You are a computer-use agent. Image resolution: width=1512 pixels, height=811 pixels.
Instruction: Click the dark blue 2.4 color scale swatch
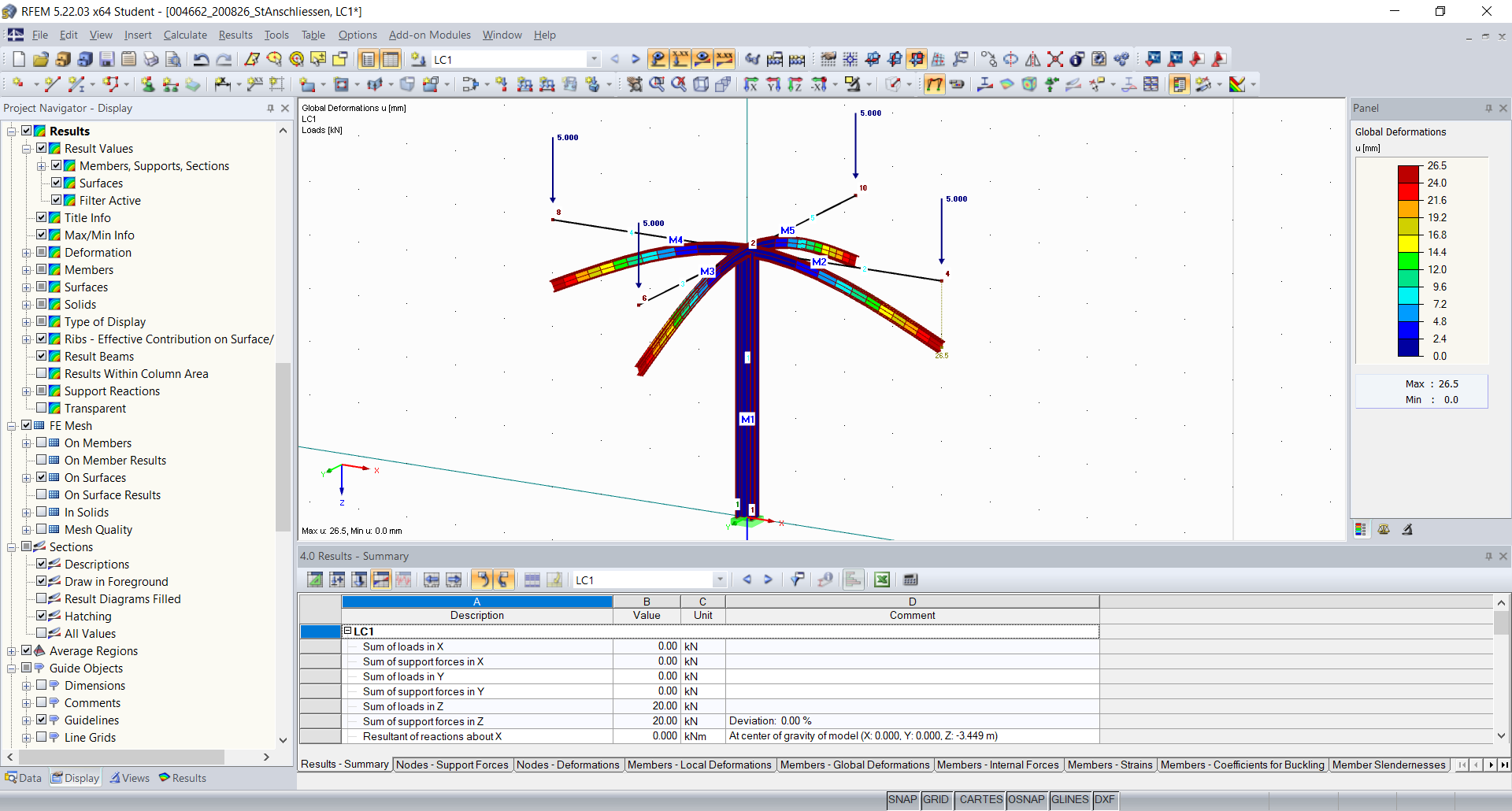[1409, 347]
